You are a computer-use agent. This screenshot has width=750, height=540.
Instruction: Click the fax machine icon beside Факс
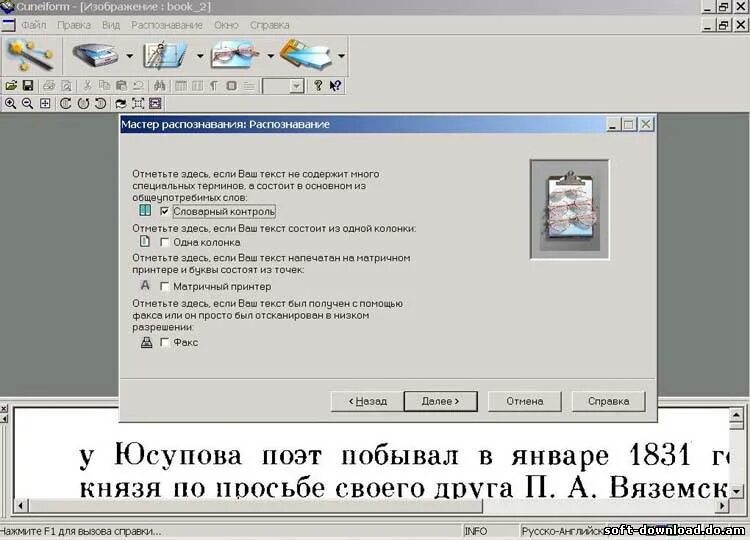pos(146,342)
